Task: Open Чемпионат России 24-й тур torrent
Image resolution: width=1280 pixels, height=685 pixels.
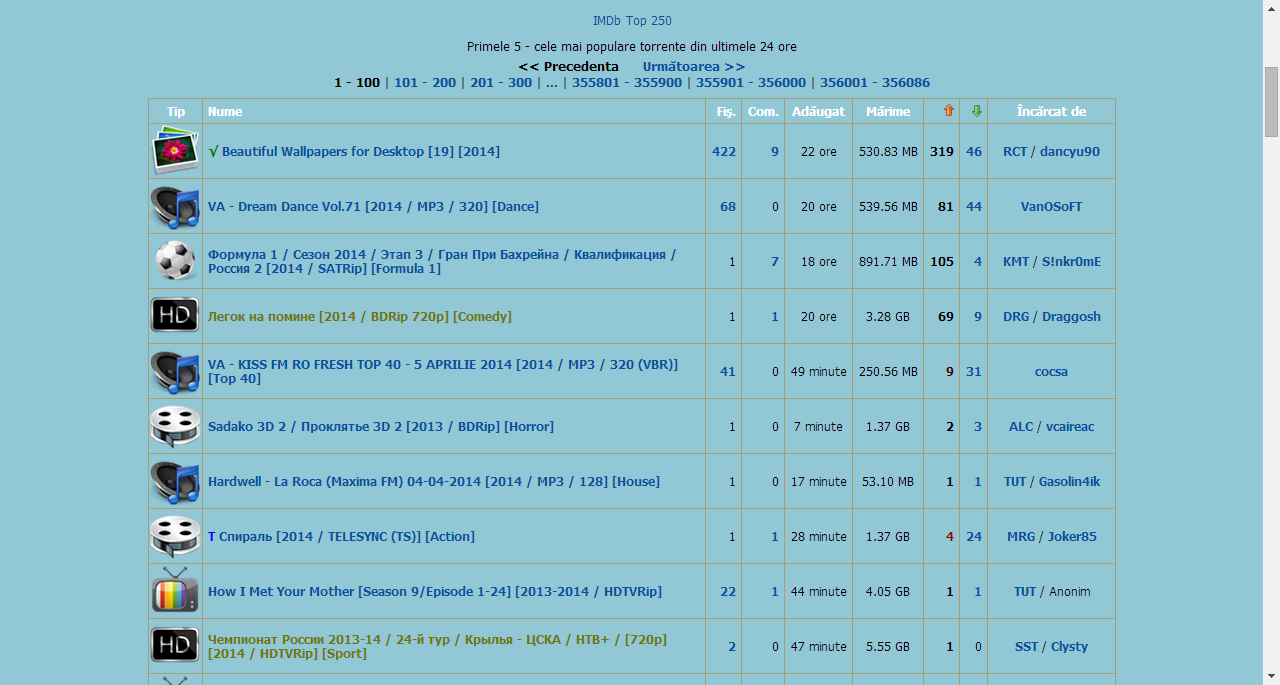Action: (437, 646)
